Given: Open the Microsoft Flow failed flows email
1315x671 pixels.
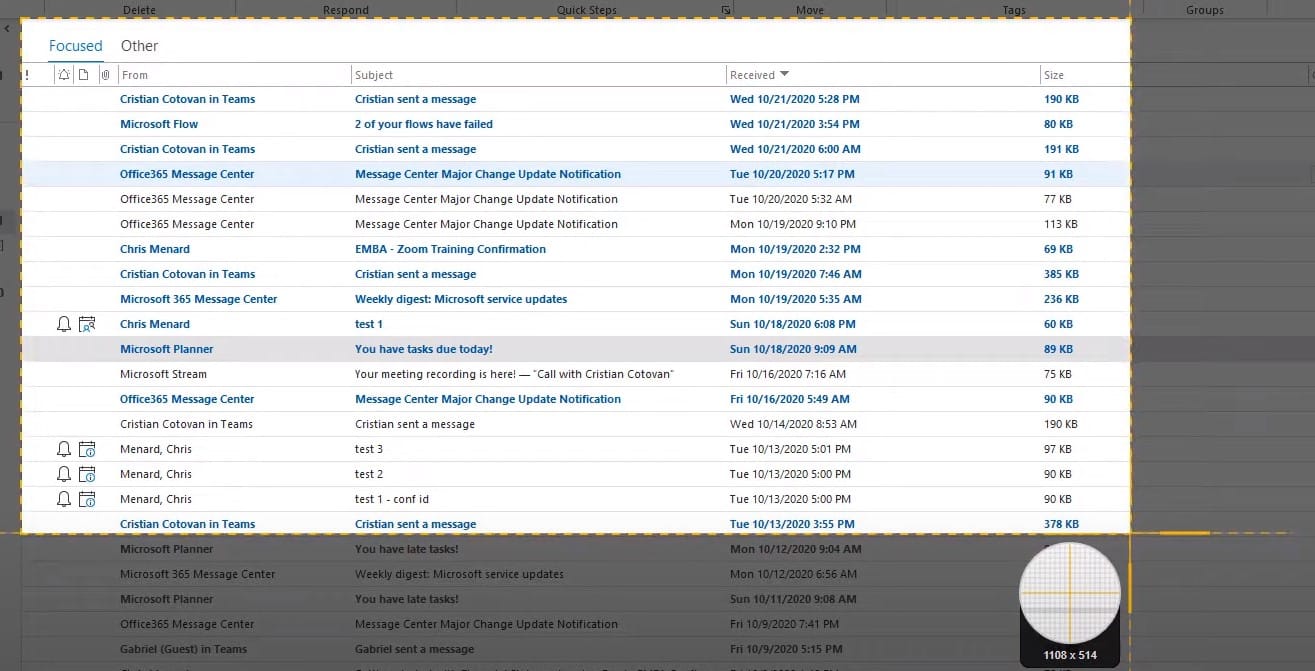Looking at the screenshot, I should [423, 124].
